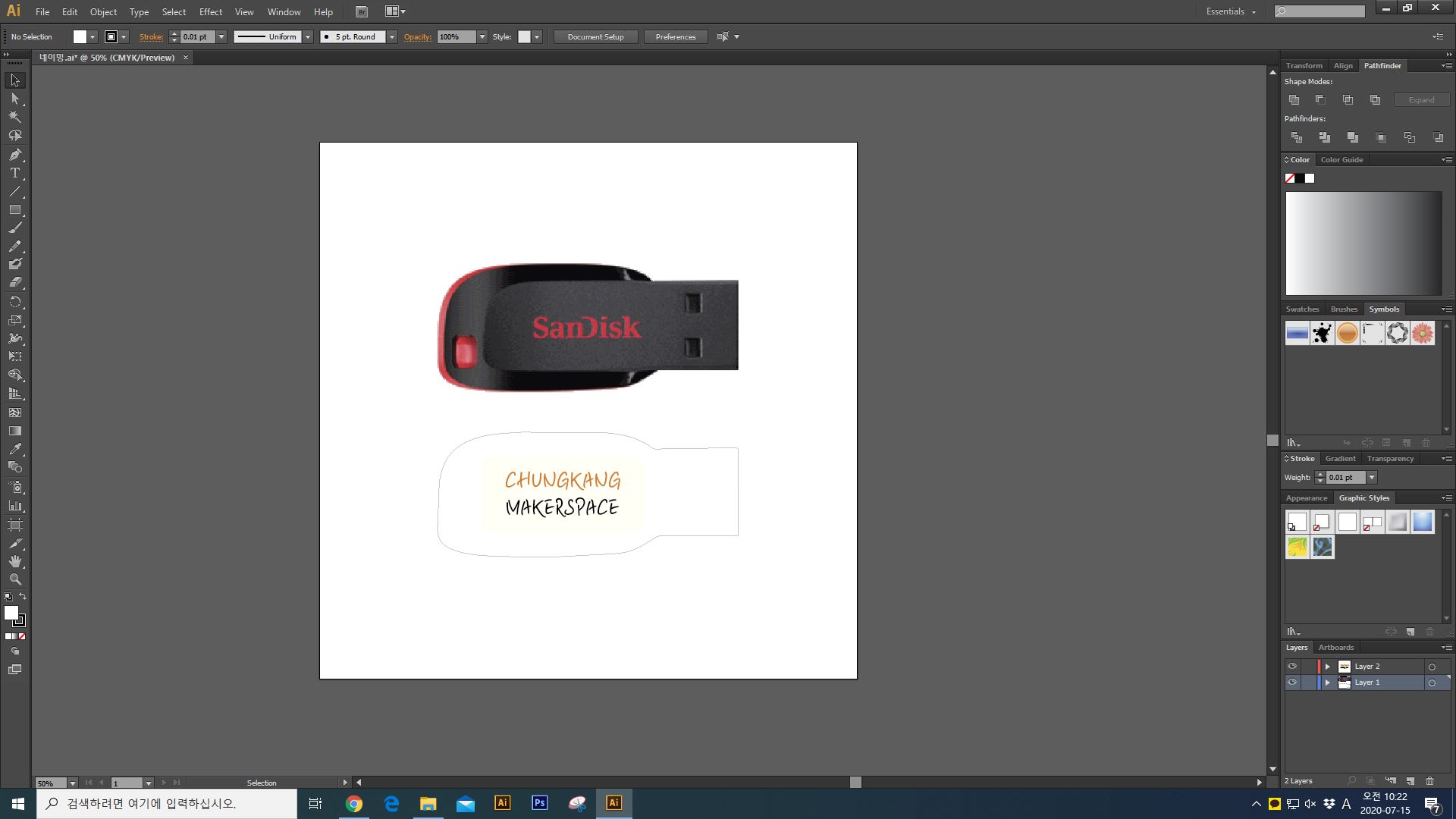Select the Magic Wand tool
The image size is (1456, 819).
(x=14, y=117)
